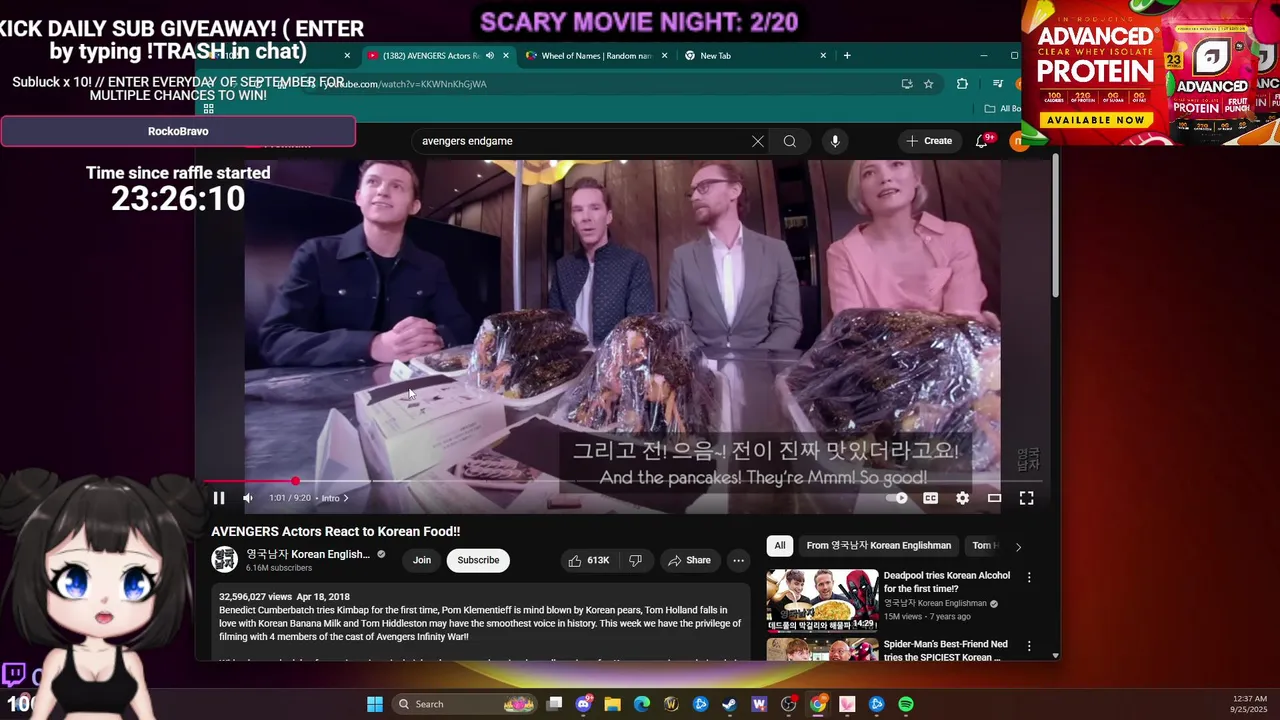1280x720 pixels.
Task: Open File Explorer from the taskbar
Action: (x=613, y=704)
